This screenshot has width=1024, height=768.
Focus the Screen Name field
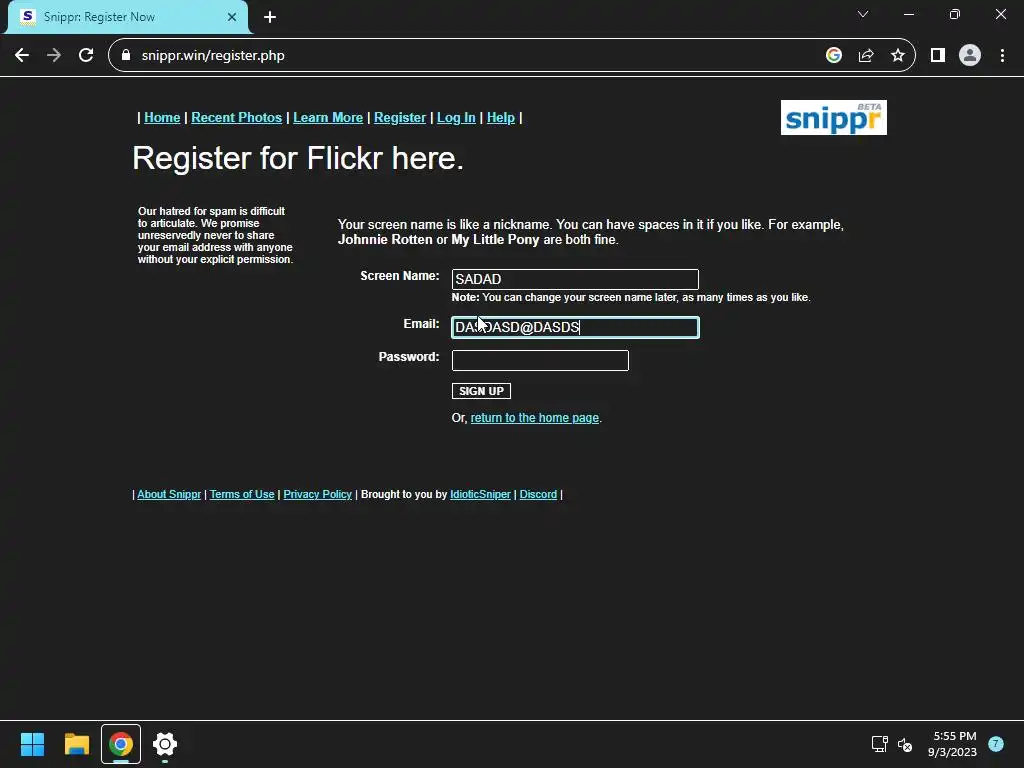click(575, 280)
